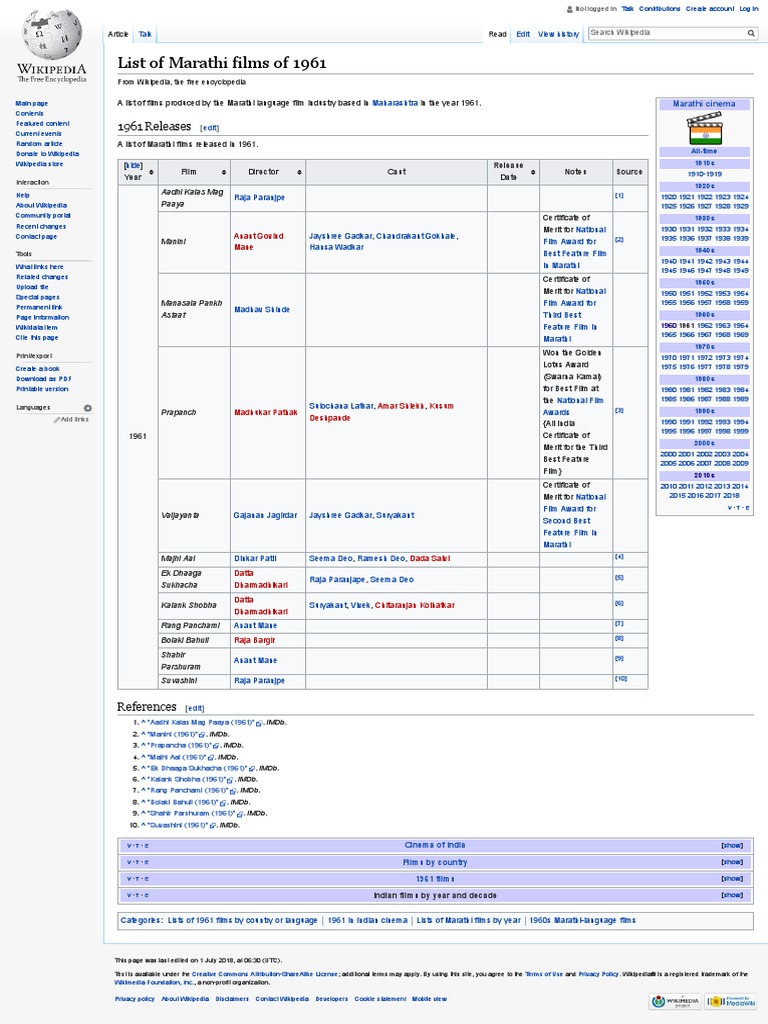Open the Languages settings gear icon
Image resolution: width=768 pixels, height=1024 pixels.
(x=88, y=408)
